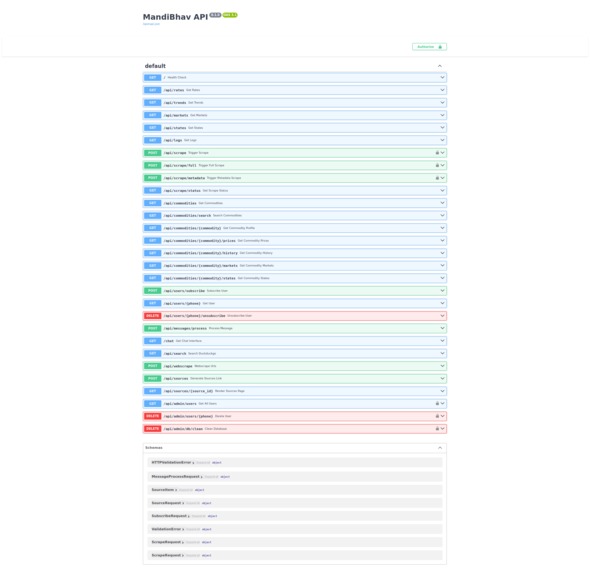Expand the /api/logs endpoint chevron
This screenshot has width=590, height=573.
[x=442, y=140]
